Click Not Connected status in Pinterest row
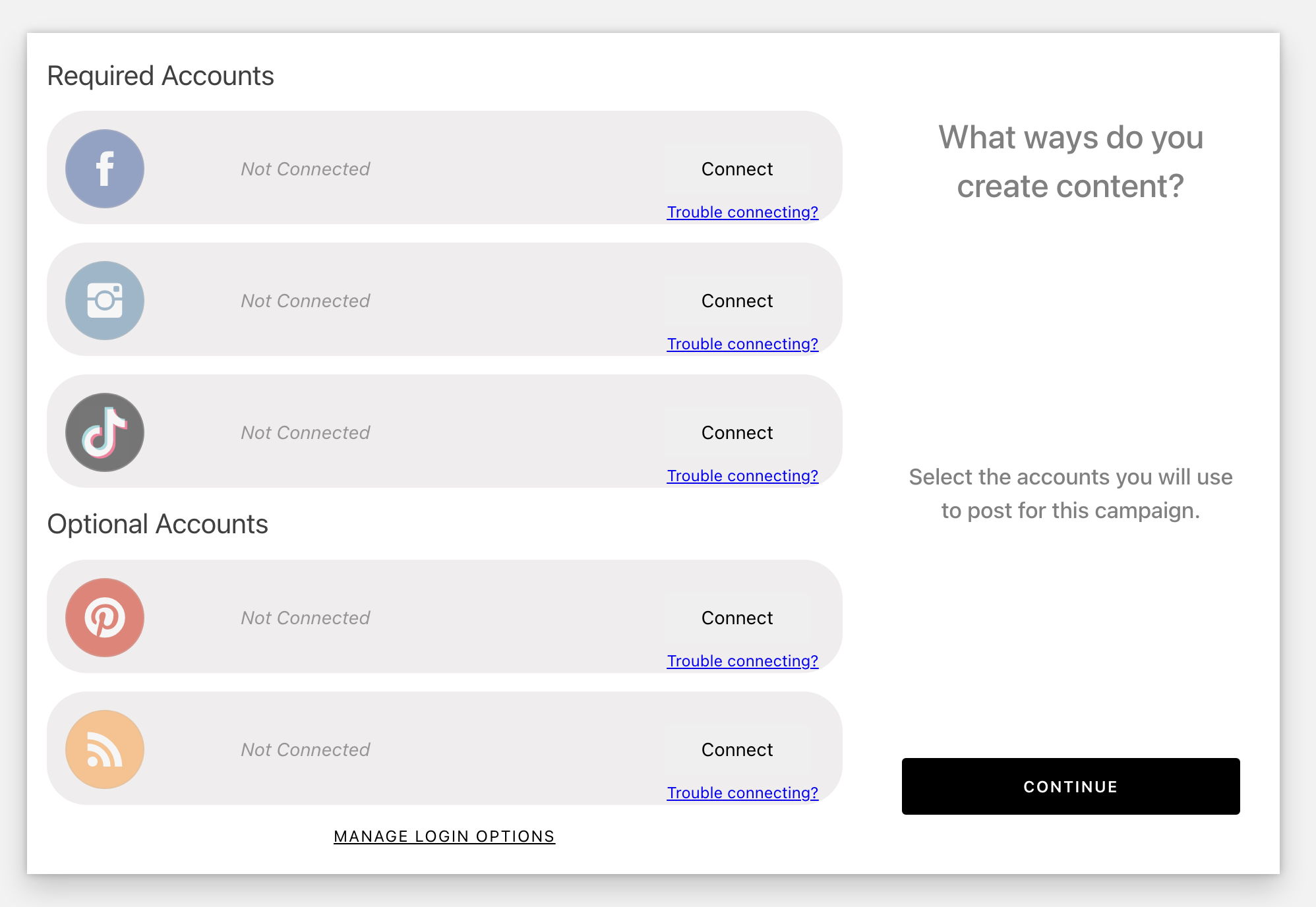The image size is (1316, 907). click(x=305, y=618)
